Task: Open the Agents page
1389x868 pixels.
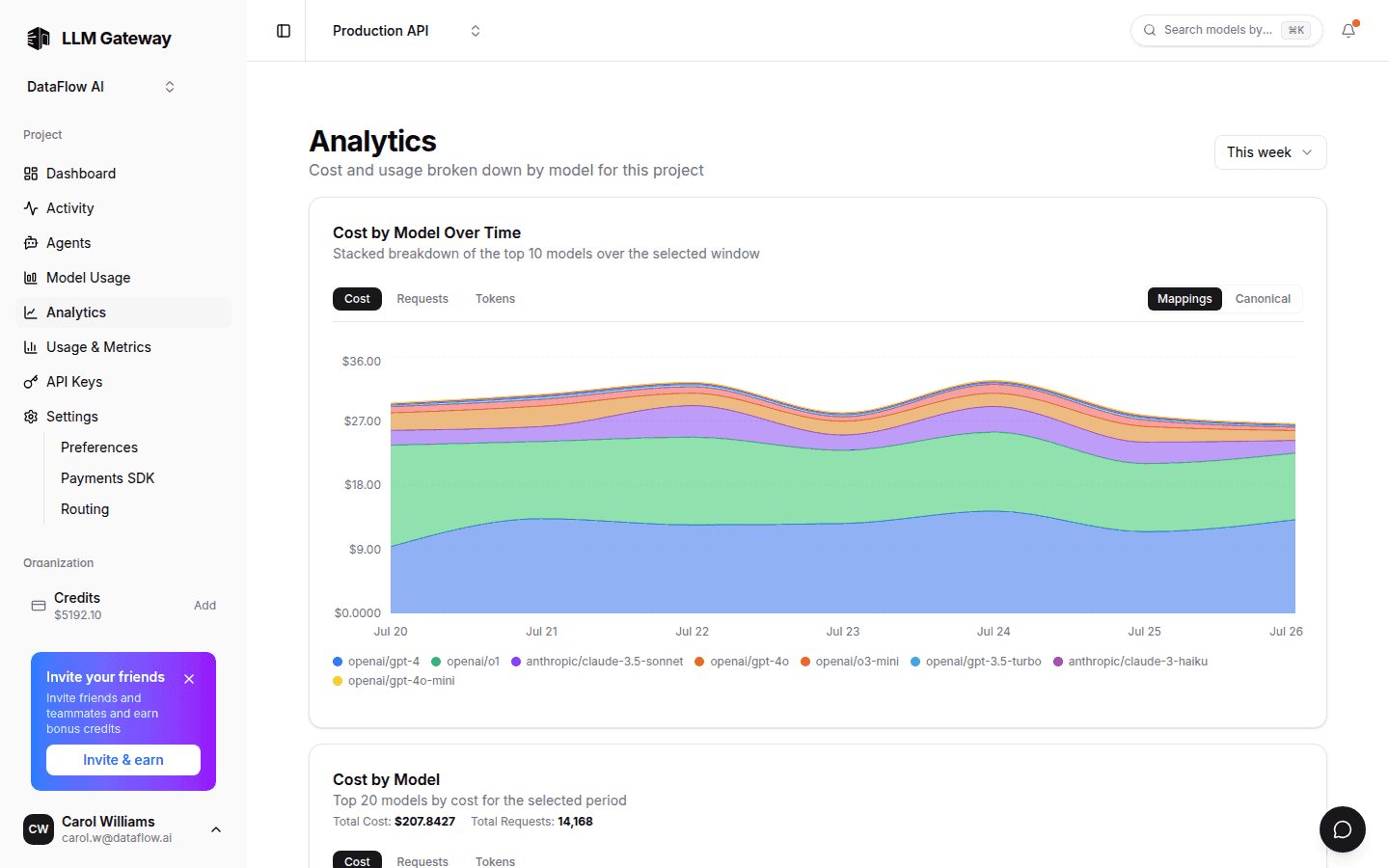Action: [123, 243]
